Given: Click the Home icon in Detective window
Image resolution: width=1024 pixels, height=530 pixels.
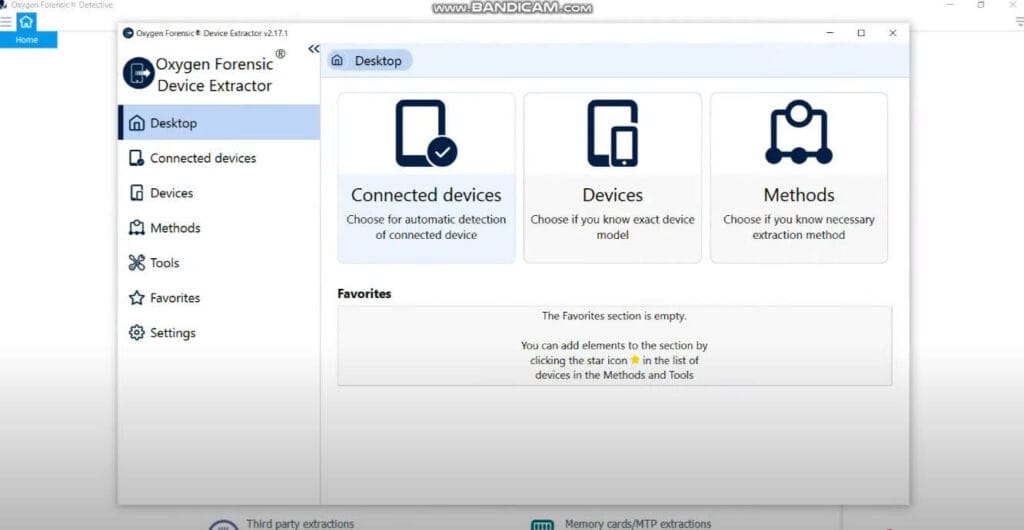Looking at the screenshot, I should coord(26,22).
